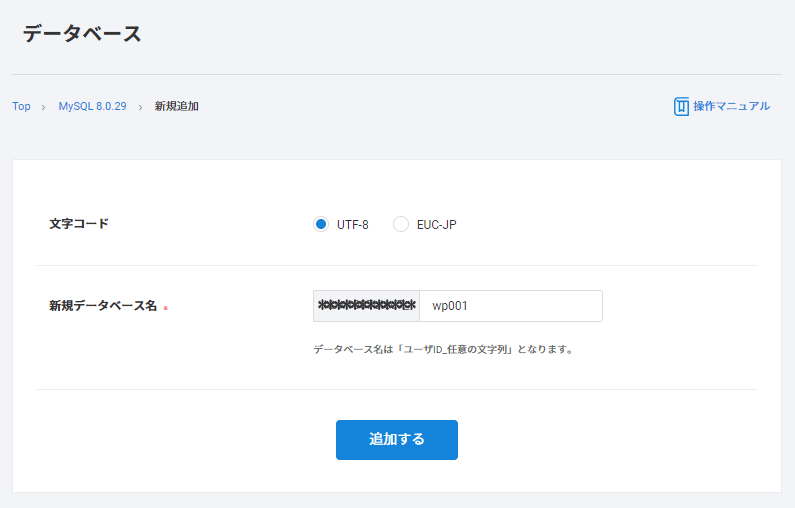Click the 新規データベース名 field label
This screenshot has height=508, width=795.
pyautogui.click(x=103, y=306)
